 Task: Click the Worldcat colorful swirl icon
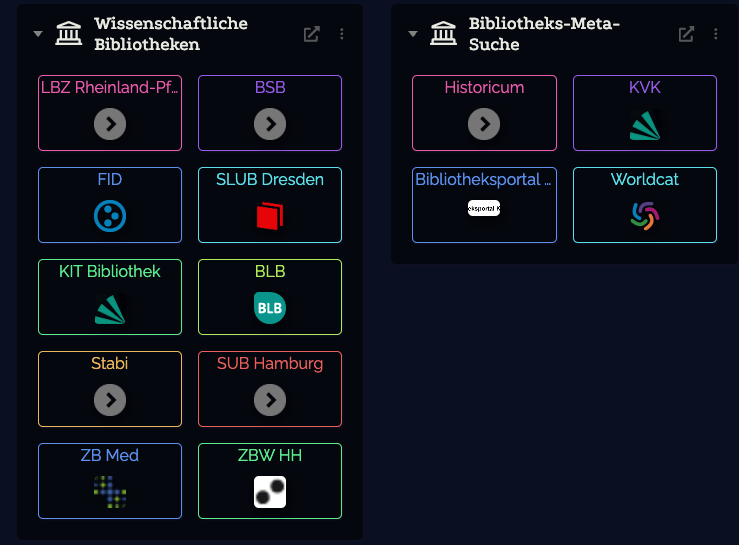pos(645,216)
